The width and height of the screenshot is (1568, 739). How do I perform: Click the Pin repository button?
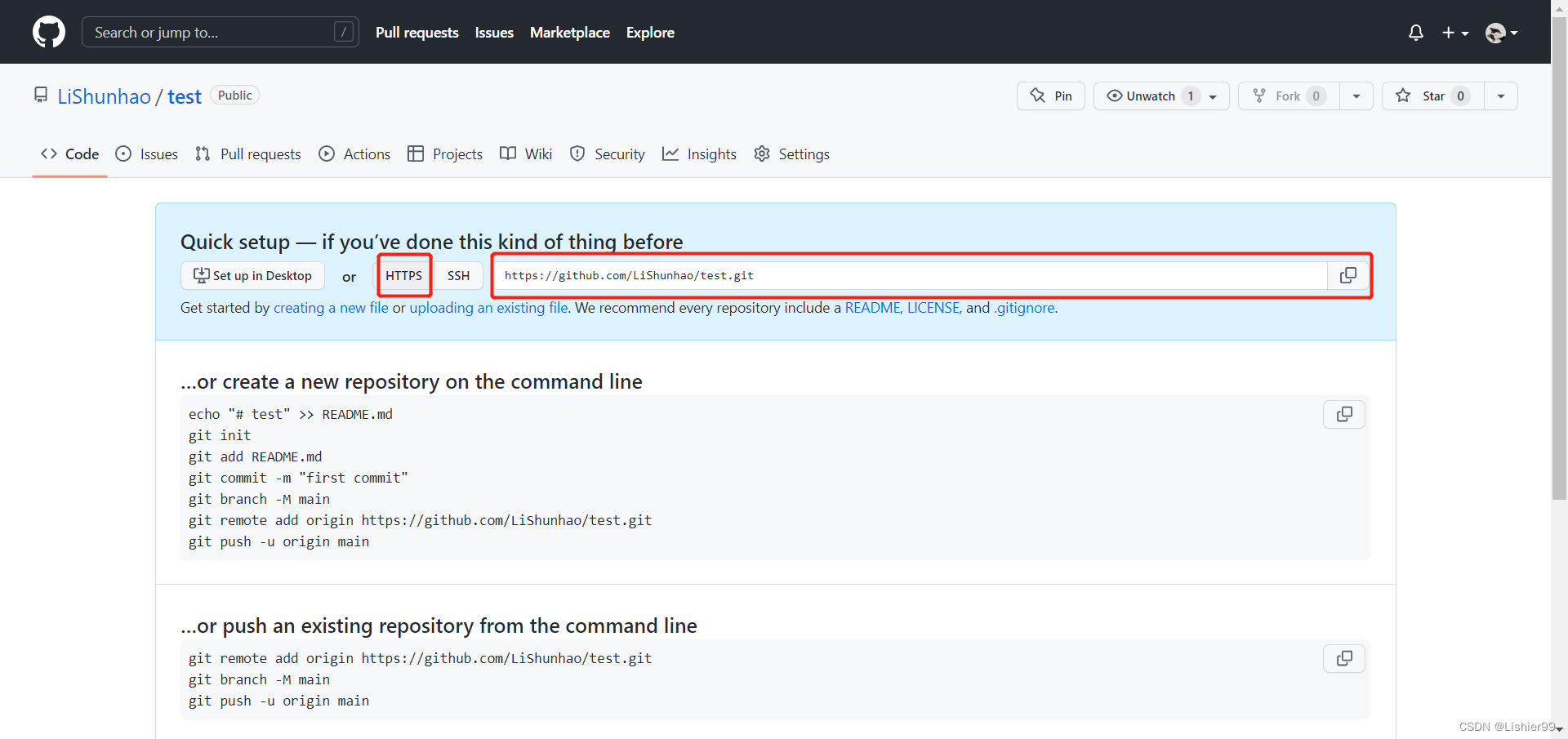coord(1051,96)
